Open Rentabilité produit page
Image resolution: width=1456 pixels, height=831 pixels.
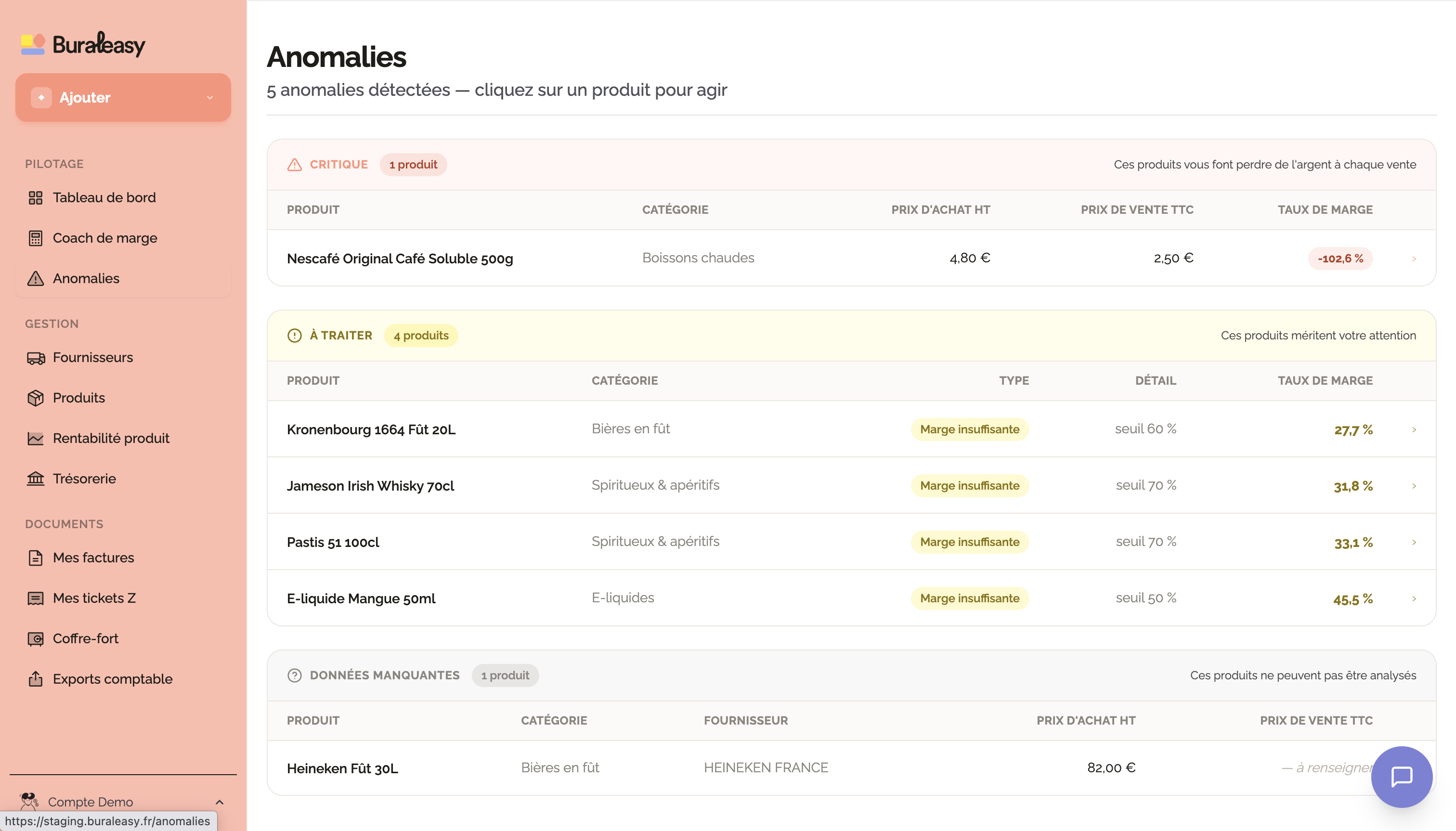(x=123, y=438)
